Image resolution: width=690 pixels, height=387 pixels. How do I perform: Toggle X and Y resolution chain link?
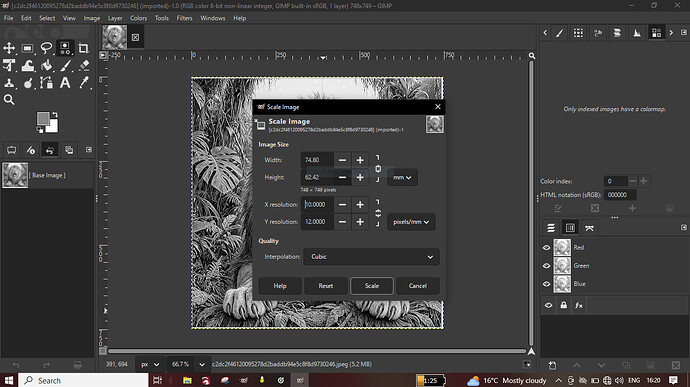coord(378,213)
